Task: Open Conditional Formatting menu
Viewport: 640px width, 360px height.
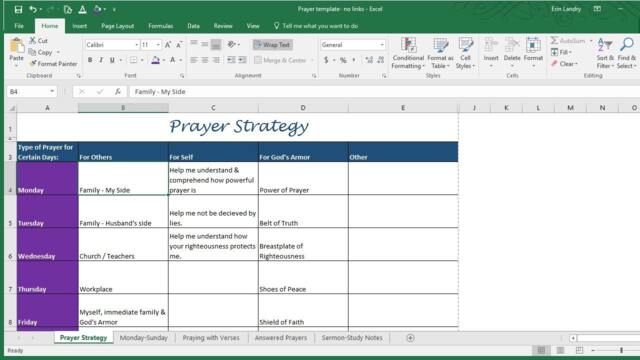Action: pos(408,53)
